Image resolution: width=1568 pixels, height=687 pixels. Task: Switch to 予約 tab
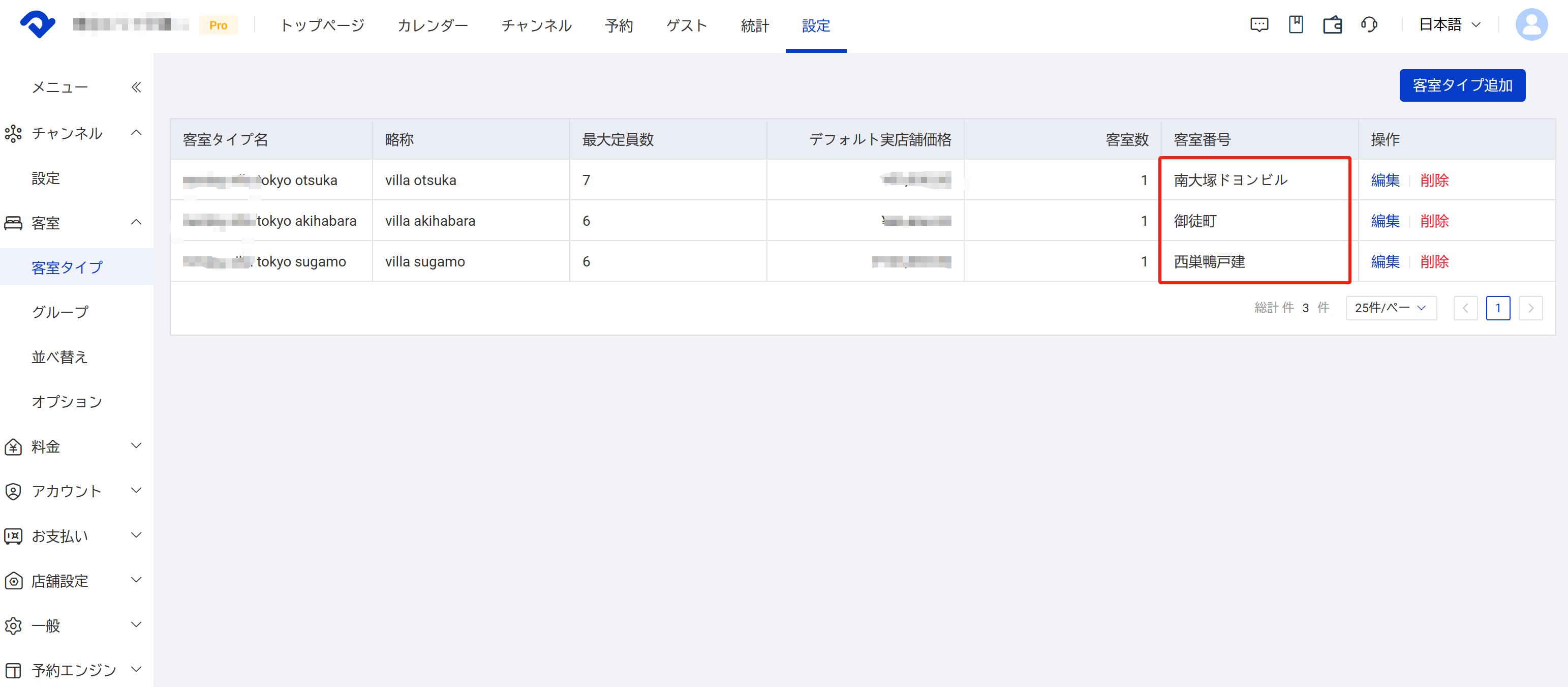coord(619,25)
